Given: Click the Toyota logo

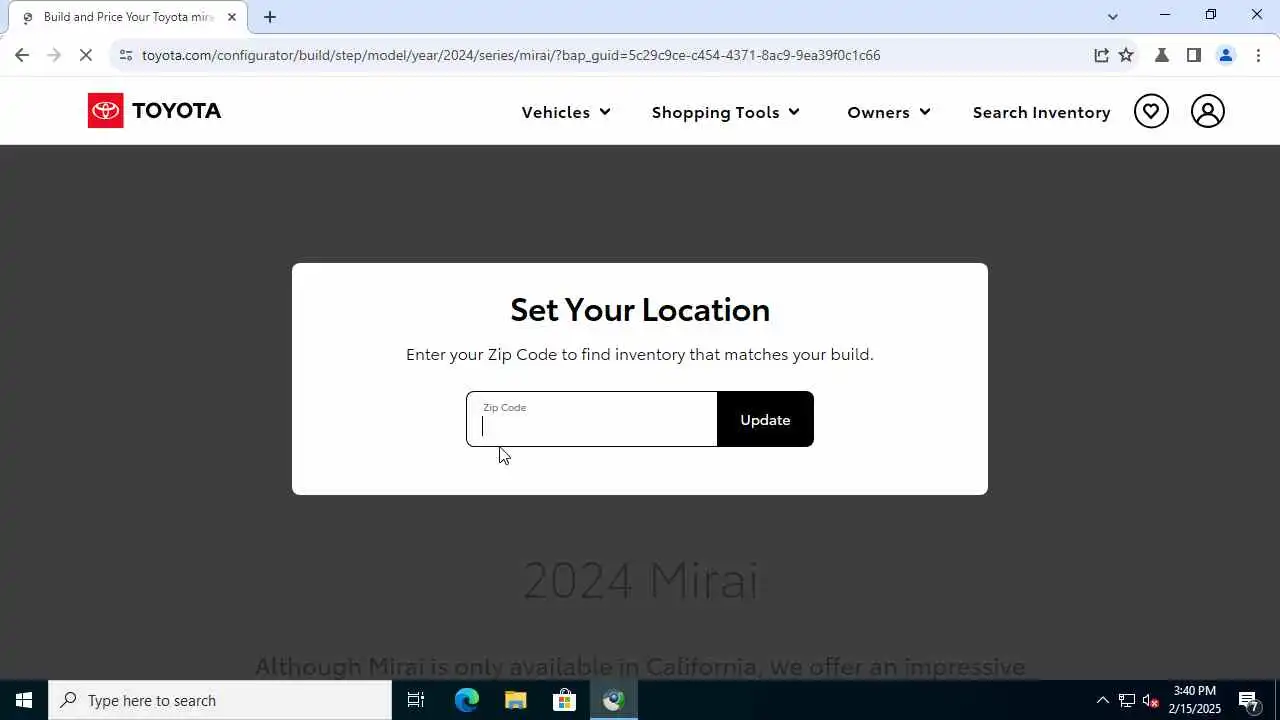Looking at the screenshot, I should tap(154, 111).
